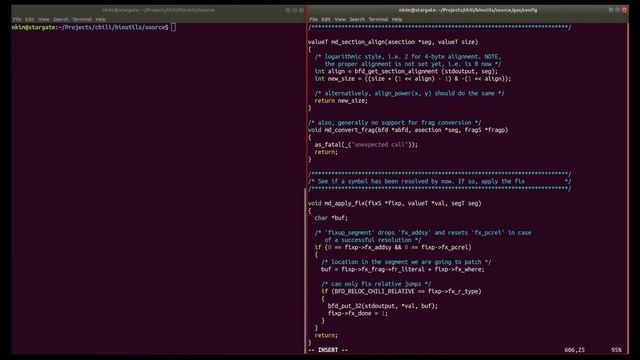Click the comment 'logarithmic style, i.e. 2 for 4-byte alignment'
This screenshot has width=640, height=360.
tap(408, 57)
